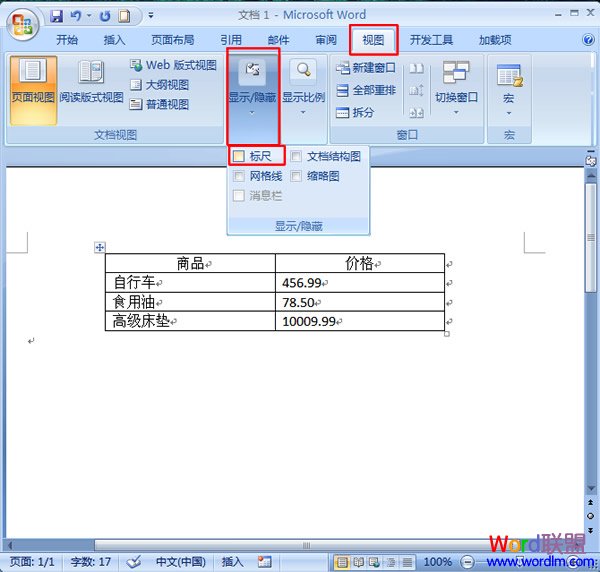Open 加载项 Add-ins tab
600x572 pixels.
coord(495,40)
